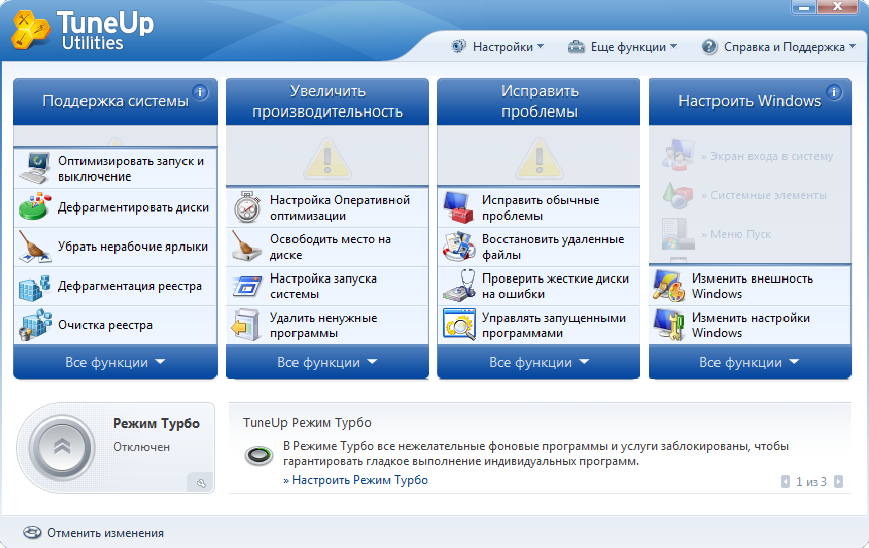Screen dimensions: 869x548
Task: Select the Настроить Windows category header
Action: pos(750,101)
